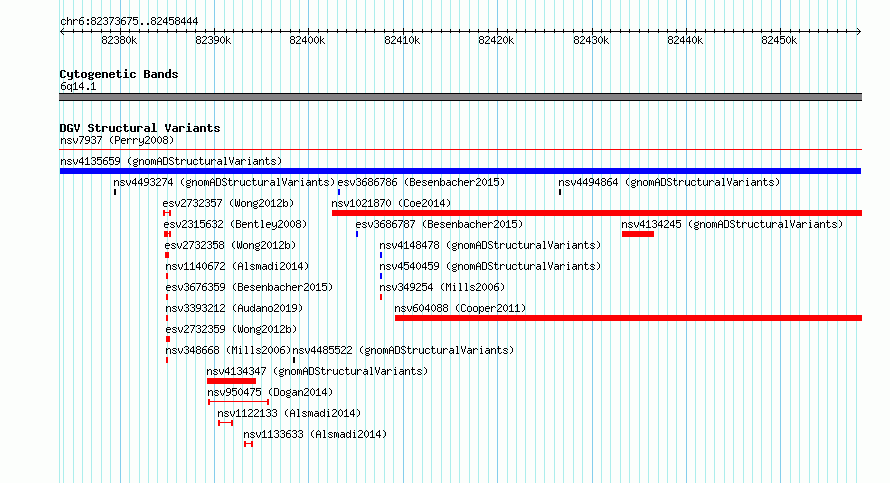This screenshot has width=890, height=483.
Task: Select nsv4134347 gnomAD variant label
Action: 317,371
